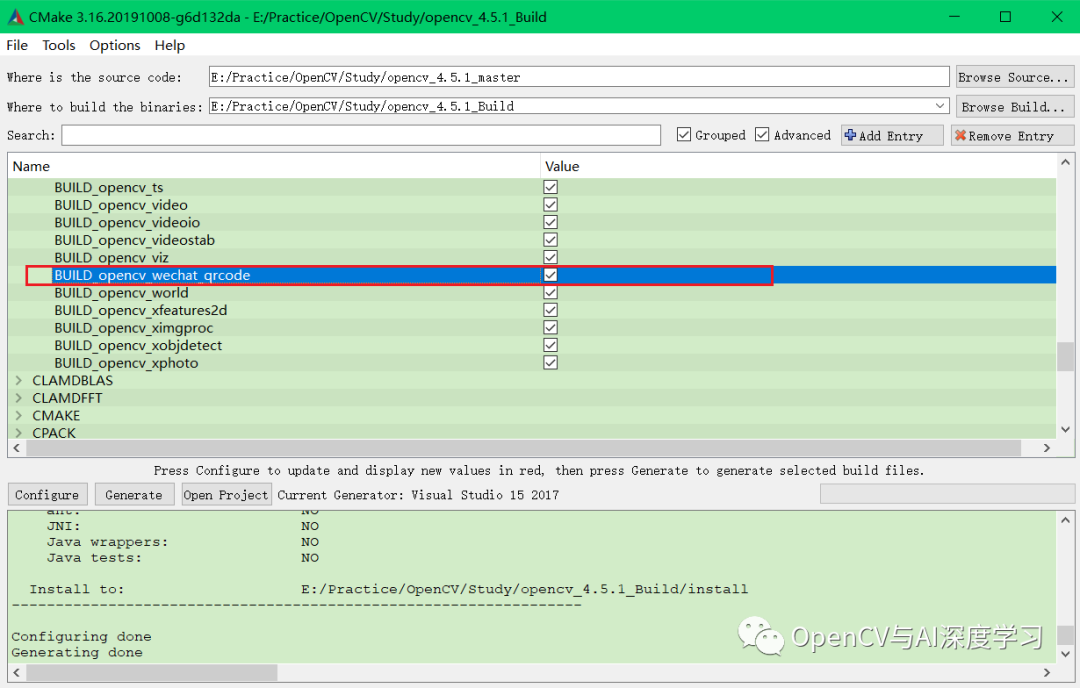Click the Add Entry button
1080x688 pixels.
(x=892, y=136)
